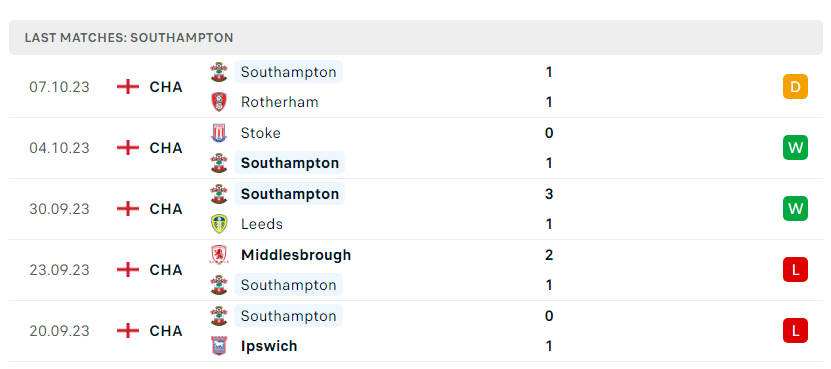Image resolution: width=831 pixels, height=369 pixels.
Task: Open the Middlesbrough team link
Action: pos(296,255)
